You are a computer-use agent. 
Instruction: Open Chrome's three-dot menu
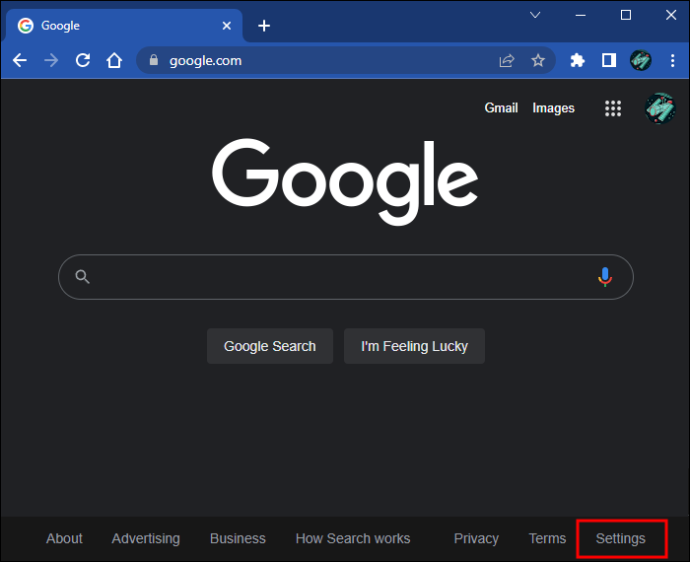point(672,60)
